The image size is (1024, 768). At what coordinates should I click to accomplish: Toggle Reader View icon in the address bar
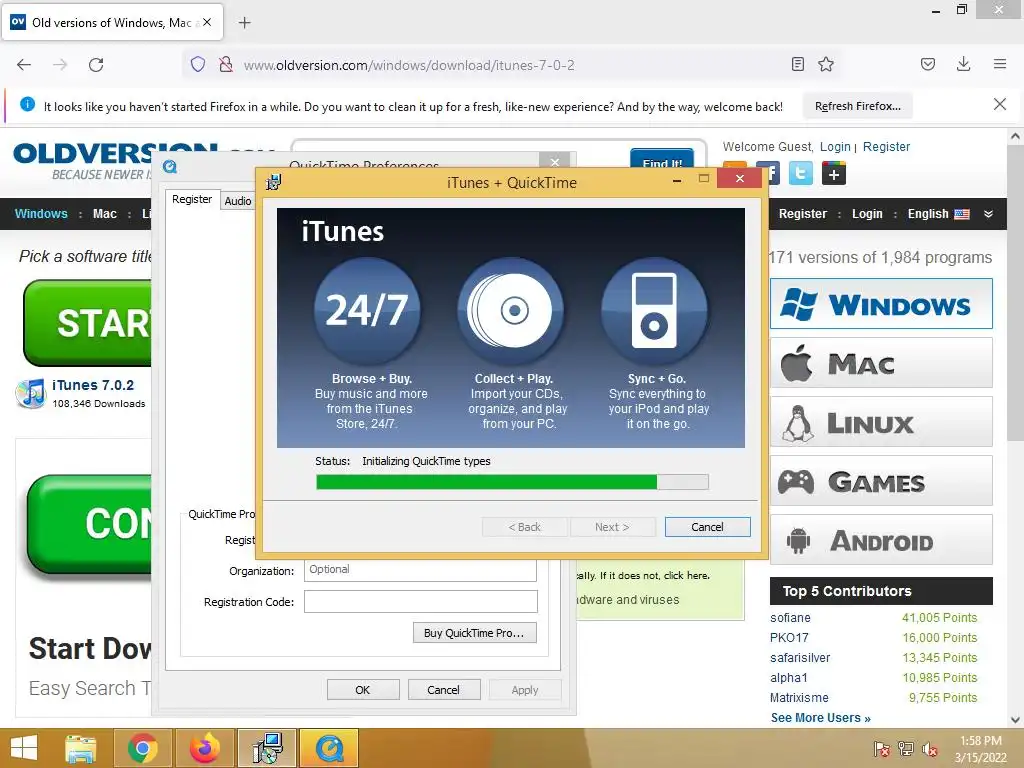[x=797, y=64]
